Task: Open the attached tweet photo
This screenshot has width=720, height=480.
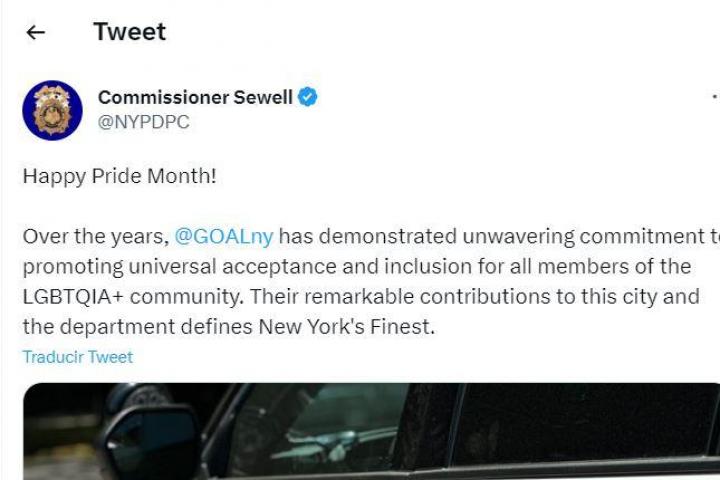Action: [370, 430]
